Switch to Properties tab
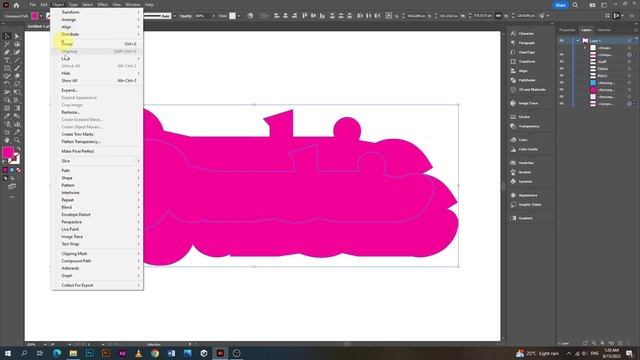 567,30
